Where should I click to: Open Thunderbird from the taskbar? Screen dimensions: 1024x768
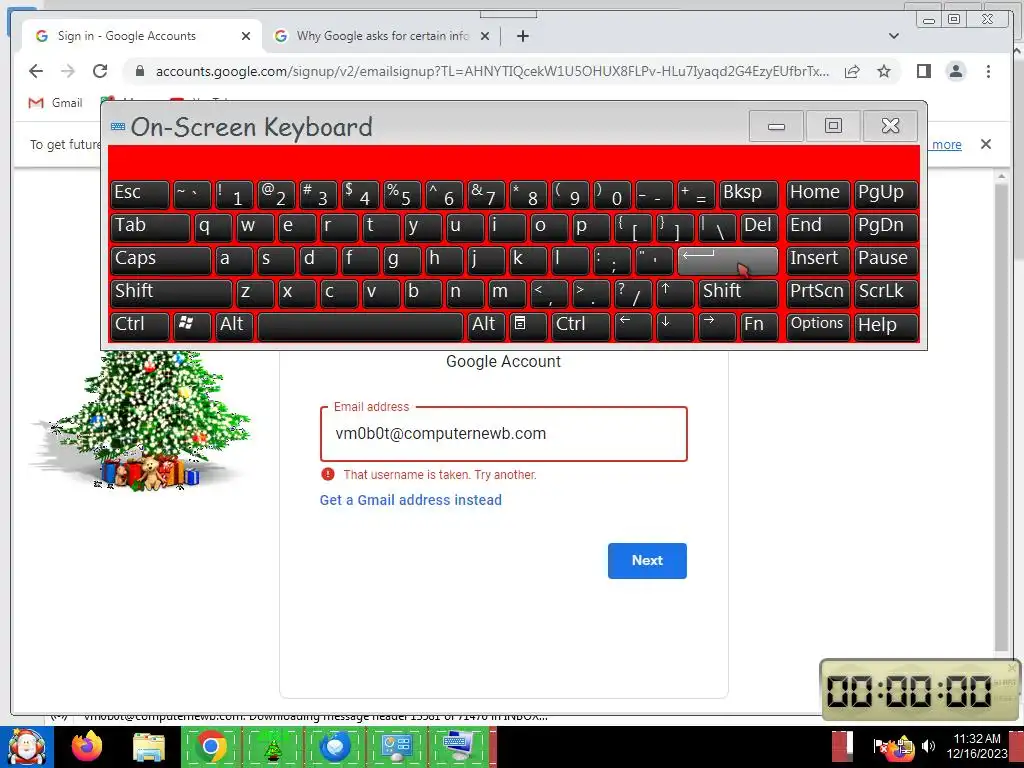pos(335,746)
